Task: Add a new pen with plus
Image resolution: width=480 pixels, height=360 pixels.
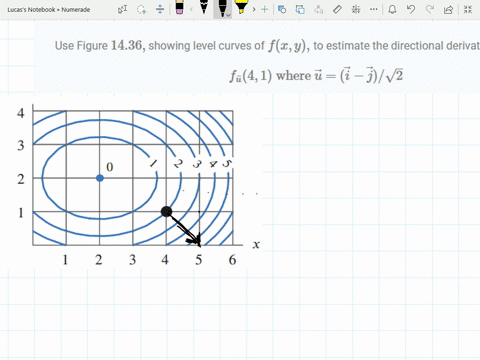Action: pyautogui.click(x=265, y=9)
